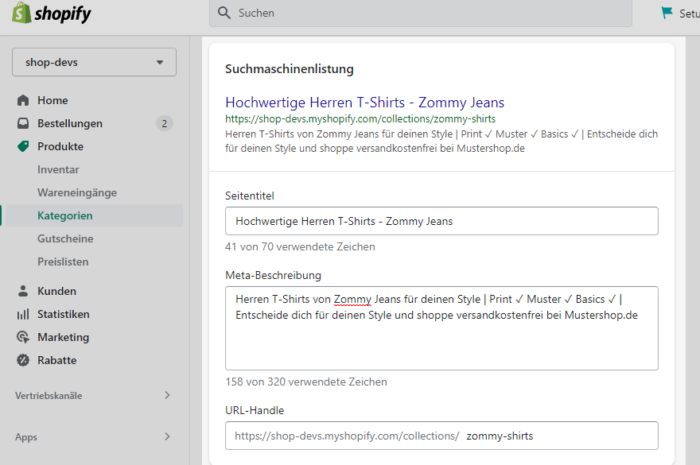
Task: Focus the Suchen search field
Action: tap(421, 13)
